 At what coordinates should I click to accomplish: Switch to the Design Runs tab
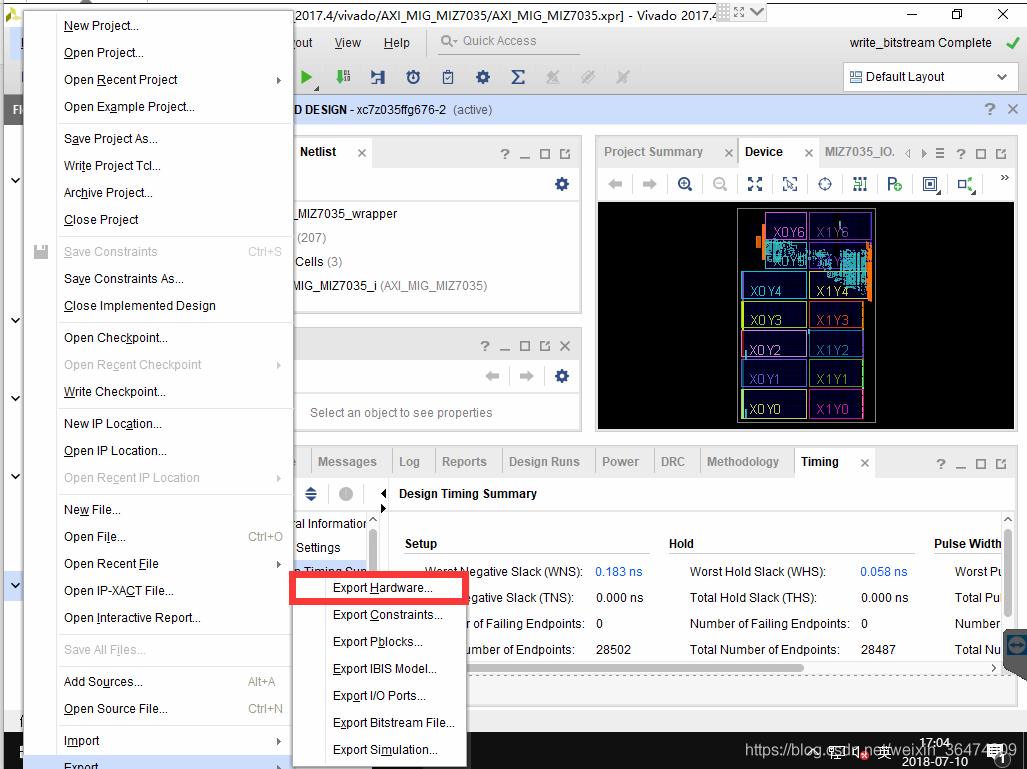[x=544, y=462]
